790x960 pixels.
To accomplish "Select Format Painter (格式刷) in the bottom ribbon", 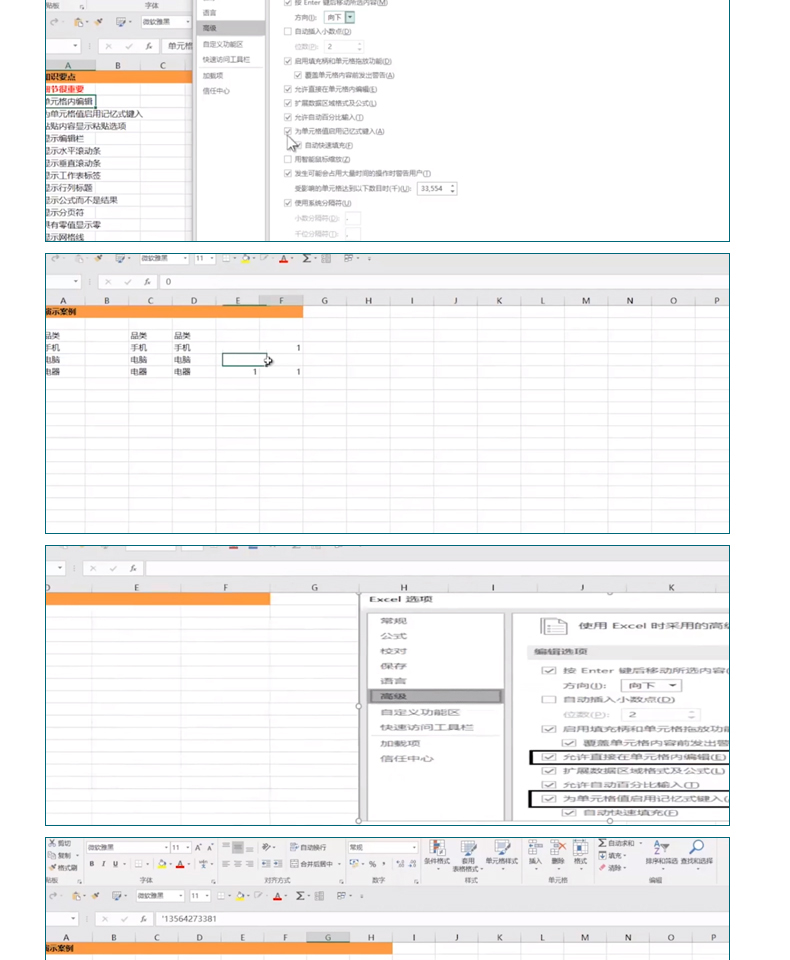I will coord(63,868).
